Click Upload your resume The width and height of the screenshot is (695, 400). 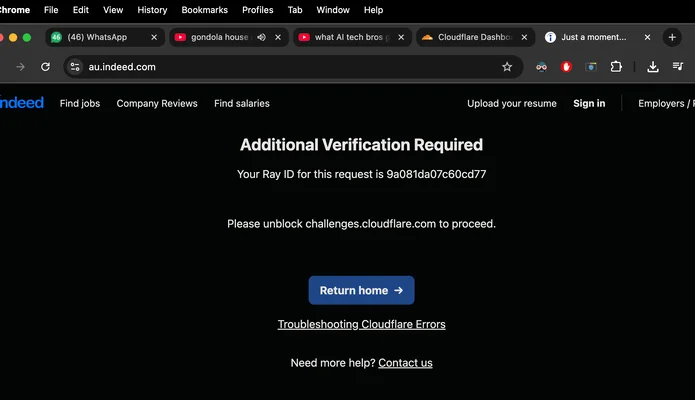point(511,103)
